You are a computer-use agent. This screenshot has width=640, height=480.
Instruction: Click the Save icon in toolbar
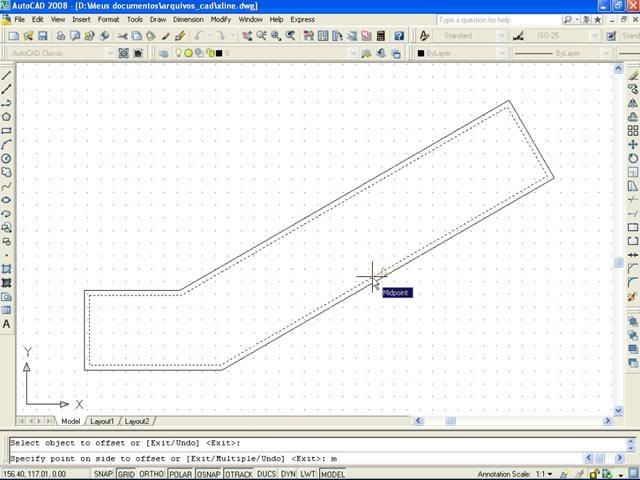(43, 36)
